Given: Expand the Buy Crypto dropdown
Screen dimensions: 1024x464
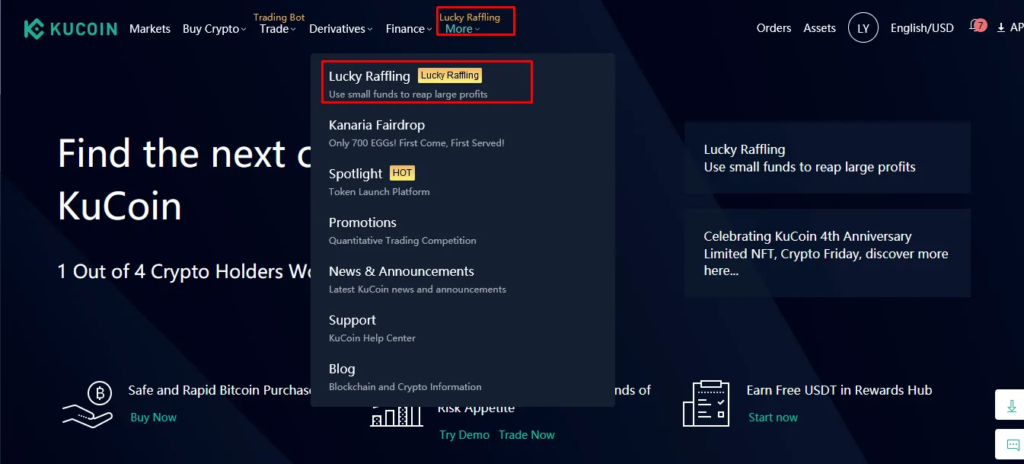Looking at the screenshot, I should tap(214, 28).
